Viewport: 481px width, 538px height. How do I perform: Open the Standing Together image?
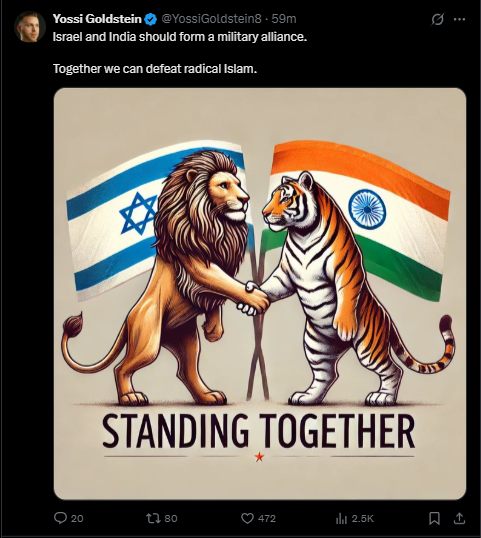[x=260, y=293]
